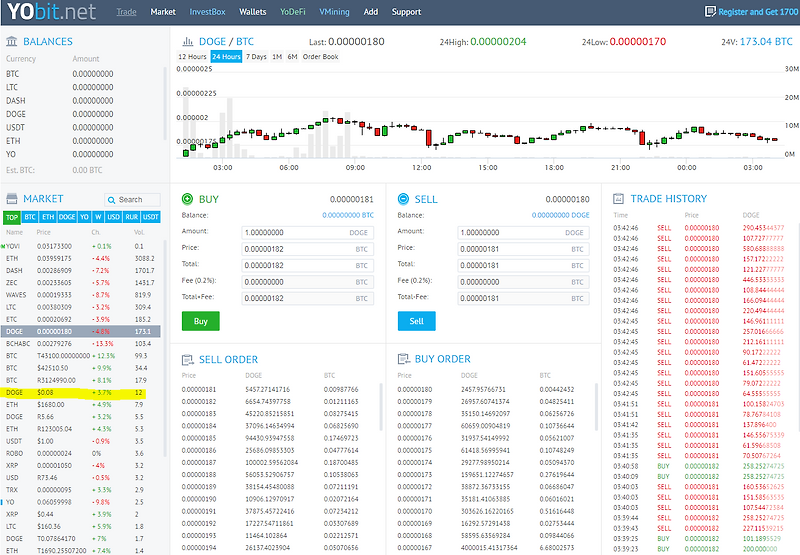The width and height of the screenshot is (800, 555).
Task: Show the Order Book chart view
Action: click(320, 57)
